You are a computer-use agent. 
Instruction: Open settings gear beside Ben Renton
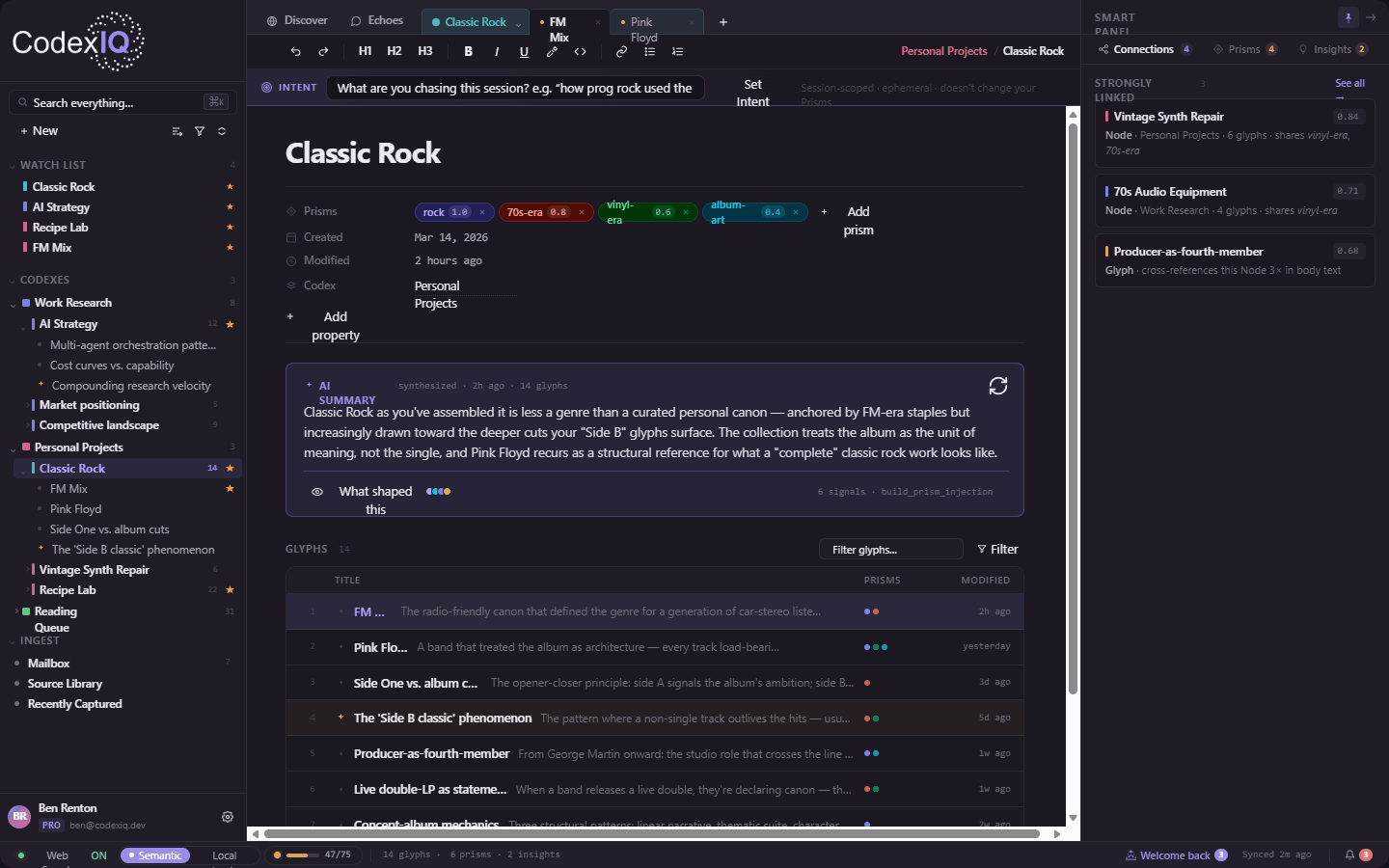click(228, 817)
